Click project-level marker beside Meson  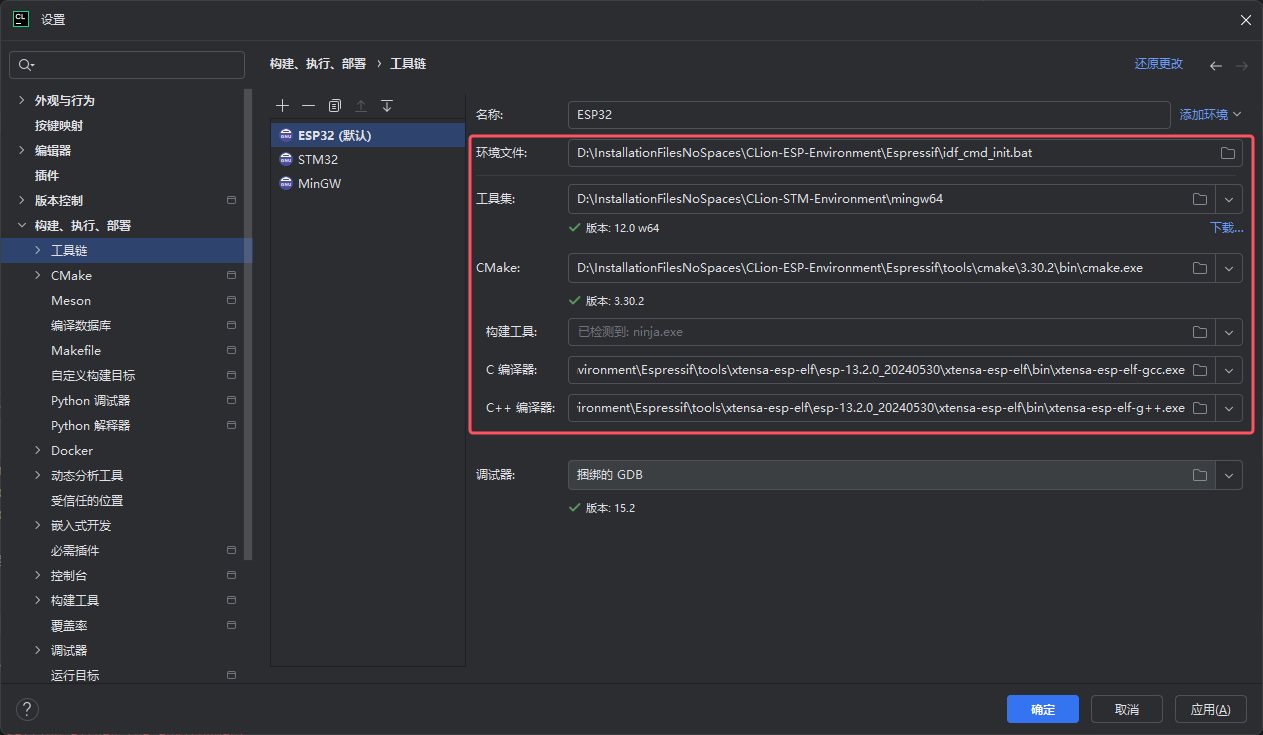point(231,301)
